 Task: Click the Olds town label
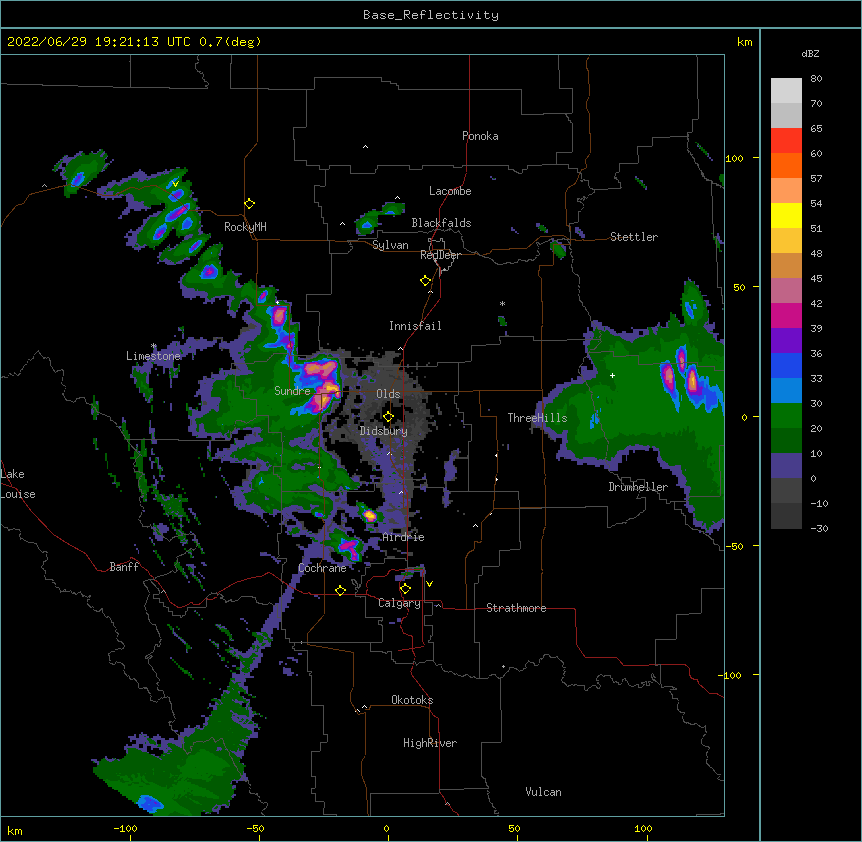pos(388,394)
